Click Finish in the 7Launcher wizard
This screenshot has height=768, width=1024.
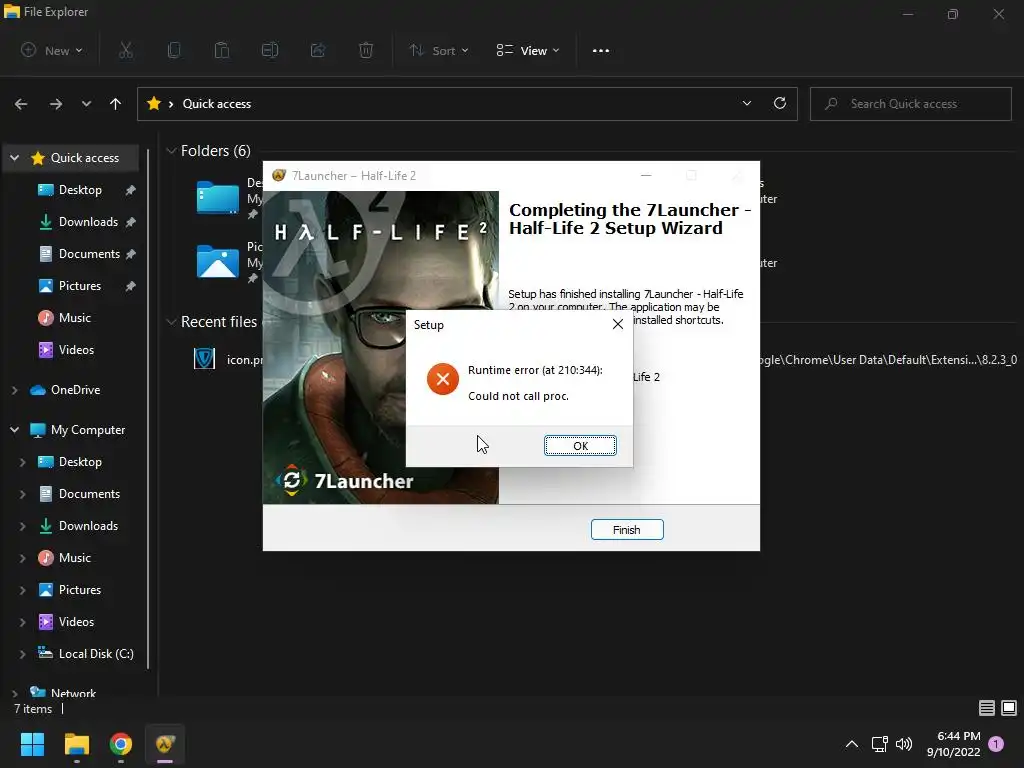click(x=627, y=530)
